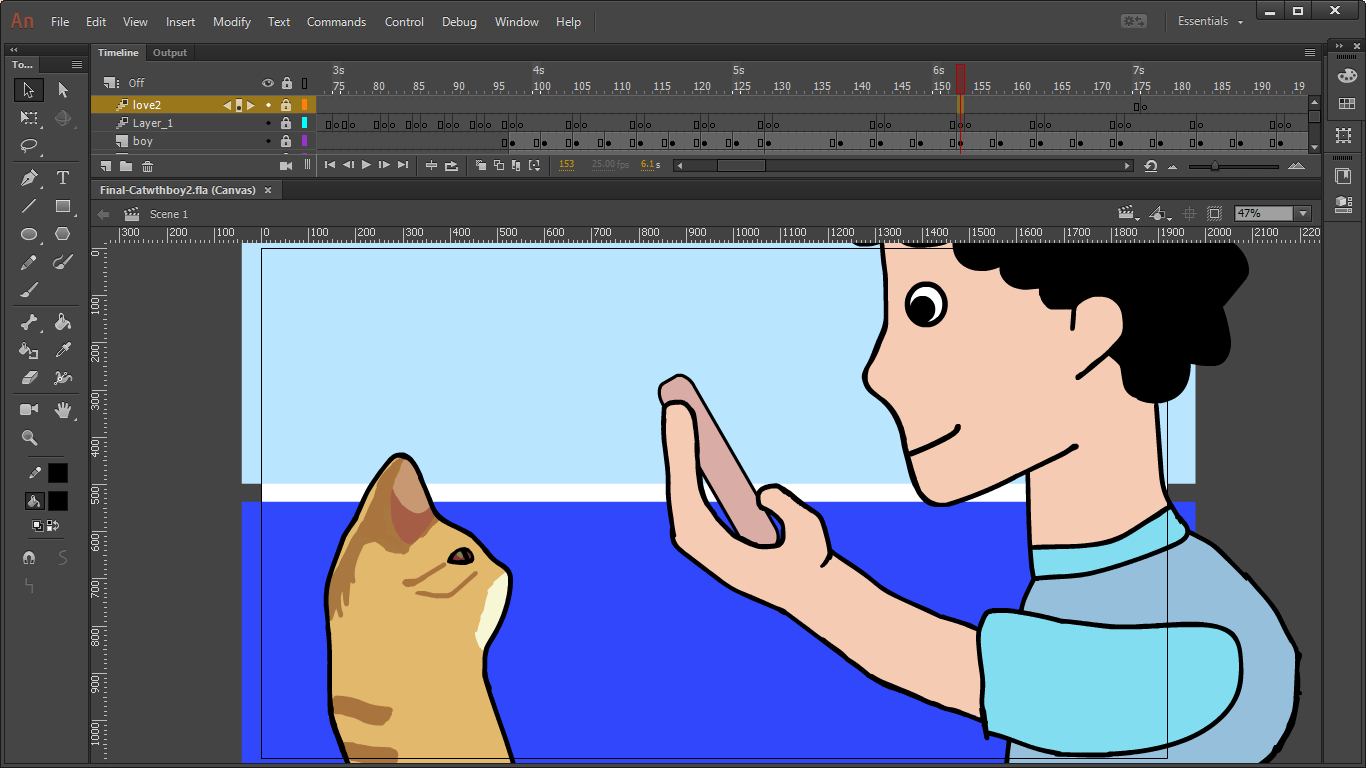The width and height of the screenshot is (1366, 768).
Task: Switch to the Output tab
Action: [170, 53]
